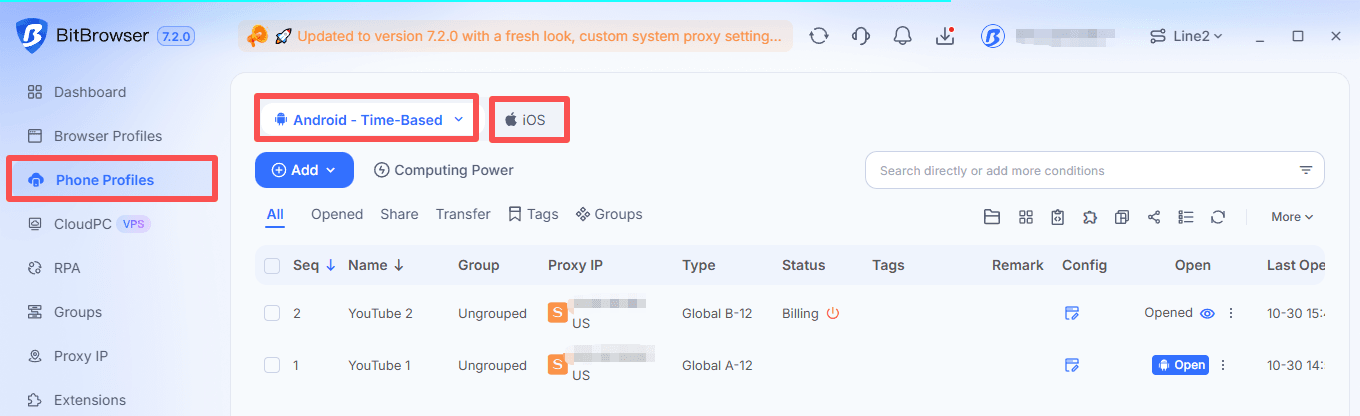Click the sync refresh icon in header

coord(818,36)
